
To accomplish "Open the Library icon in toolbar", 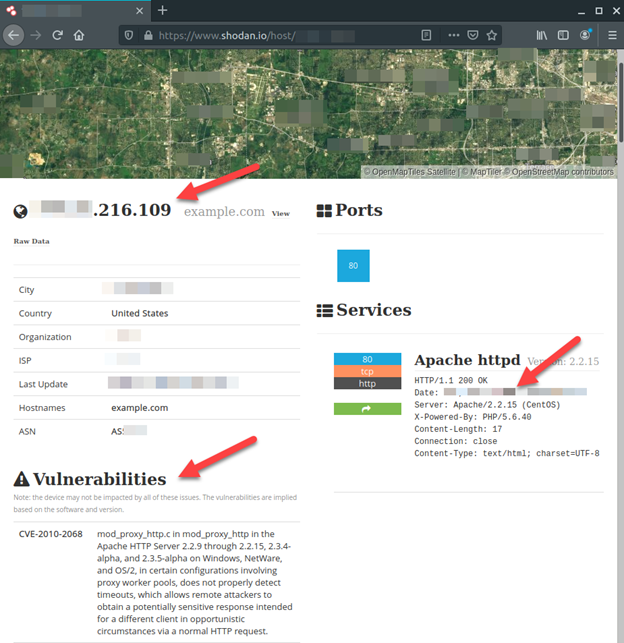I will coord(542,35).
